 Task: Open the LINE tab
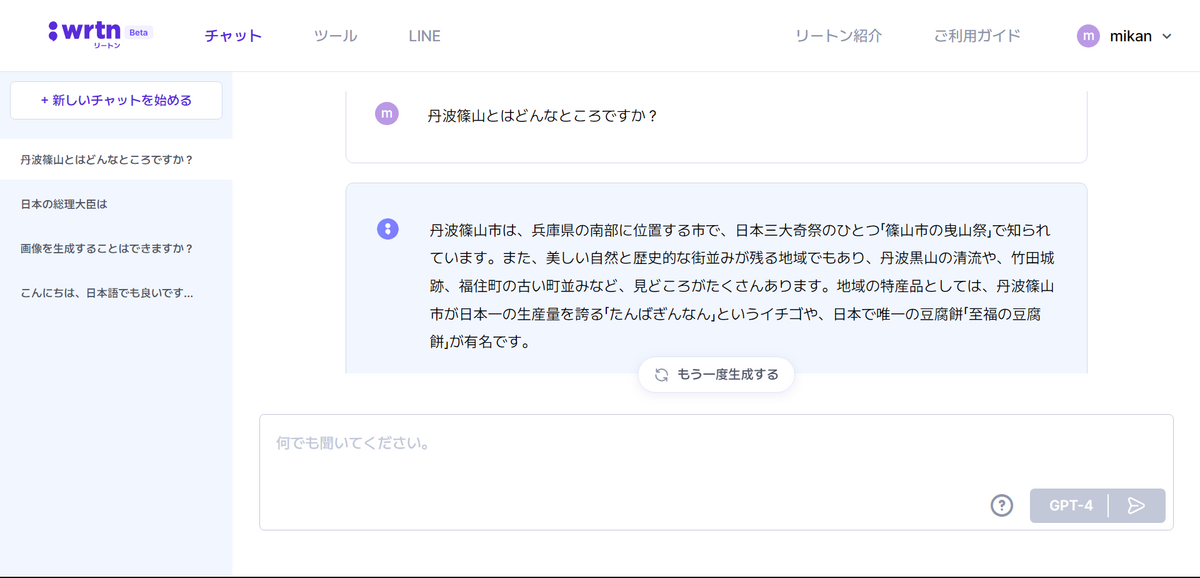(x=424, y=36)
